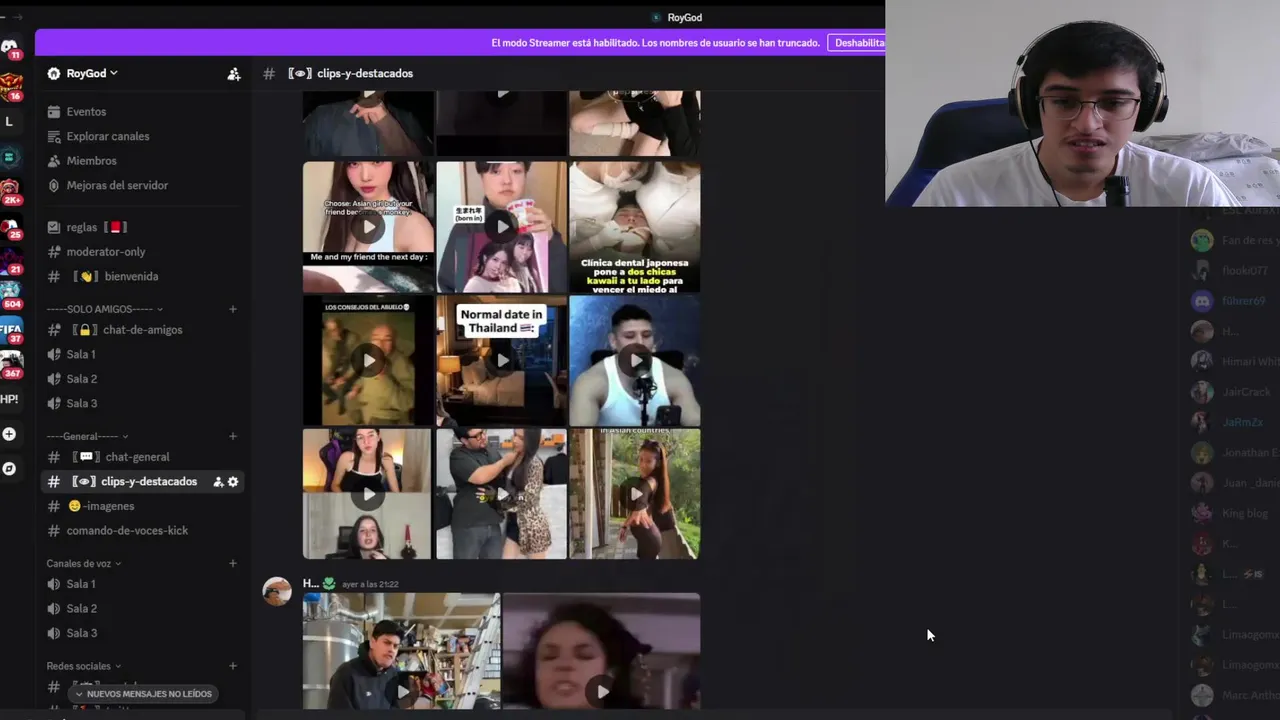Viewport: 1280px width, 720px height.
Task: Play Los consejos del abuelo video
Action: click(x=368, y=360)
